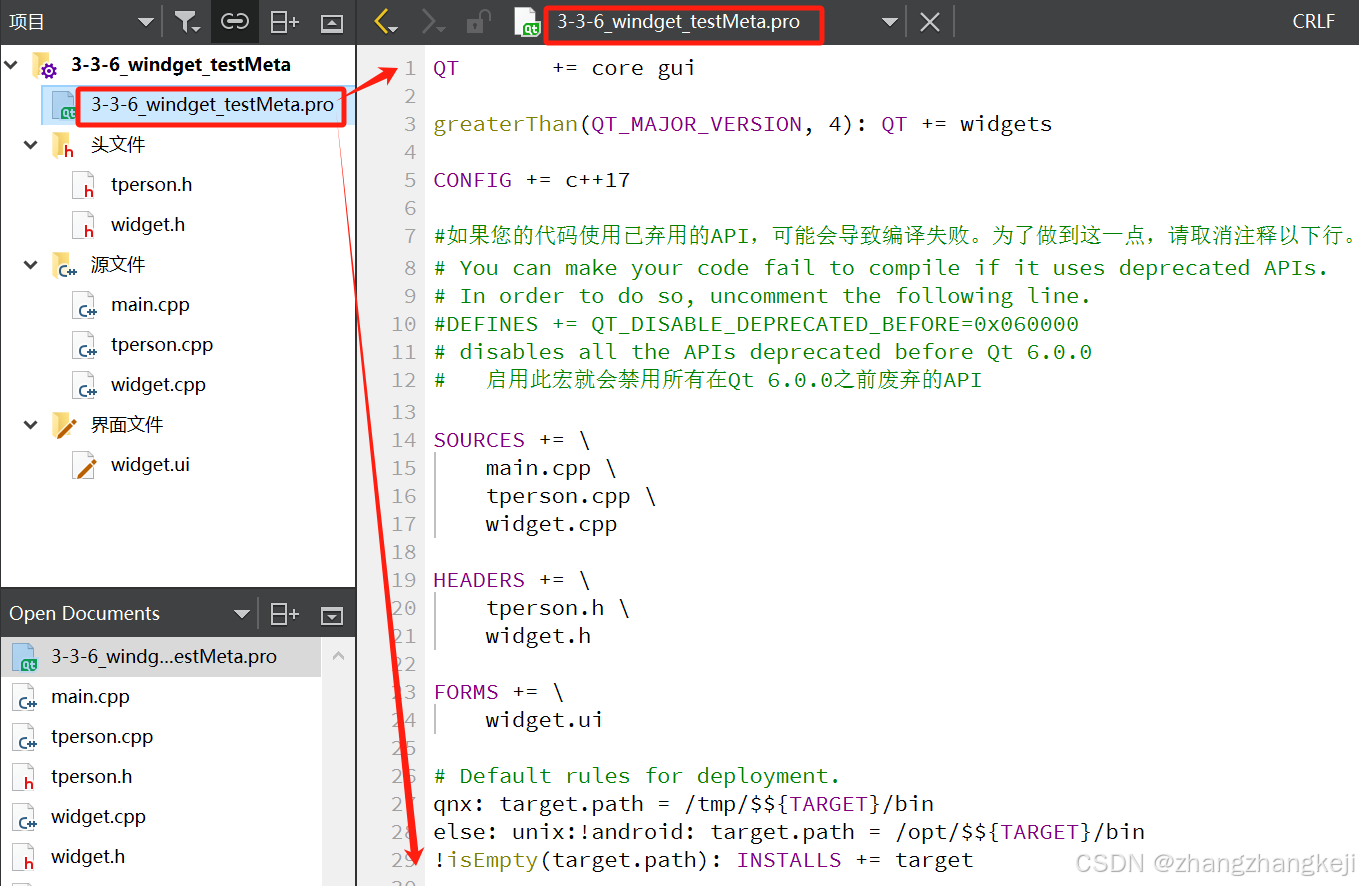Open widget.ui in the project tree
Screen dimensions: 1359x886
pyautogui.click(x=150, y=465)
